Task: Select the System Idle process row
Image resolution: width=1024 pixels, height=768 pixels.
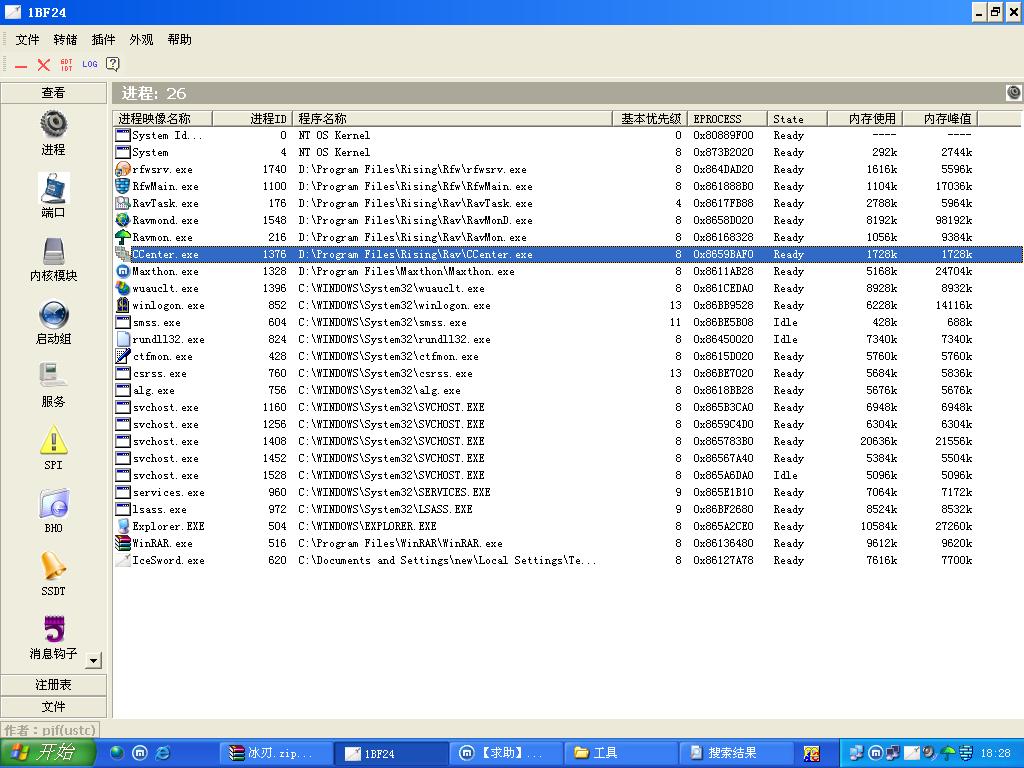Action: 568,135
